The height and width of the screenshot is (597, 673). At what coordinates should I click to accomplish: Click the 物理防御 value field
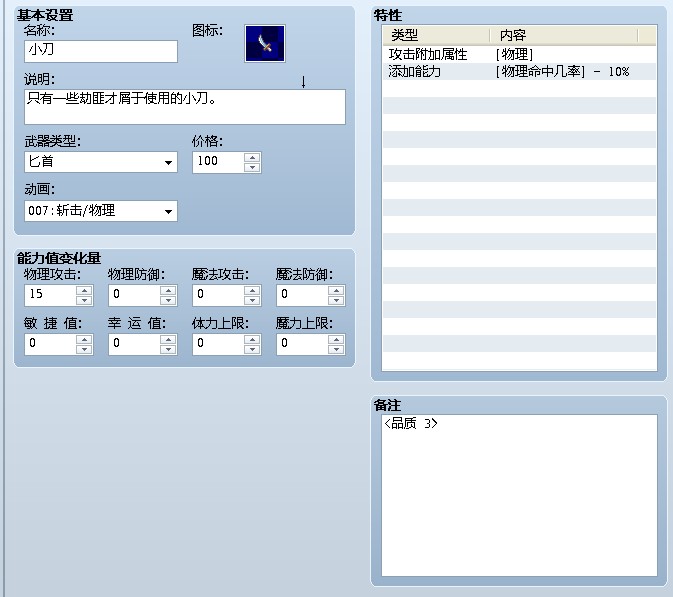click(134, 295)
